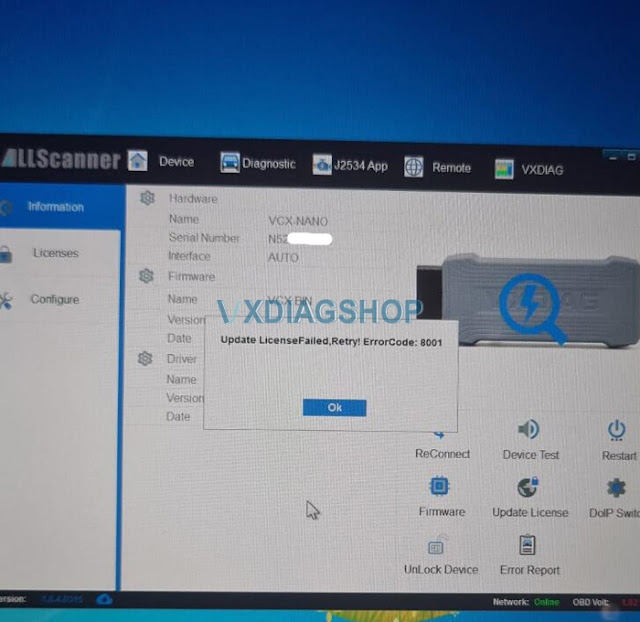Click the Restart power icon
The height and width of the screenshot is (622, 640).
616,430
